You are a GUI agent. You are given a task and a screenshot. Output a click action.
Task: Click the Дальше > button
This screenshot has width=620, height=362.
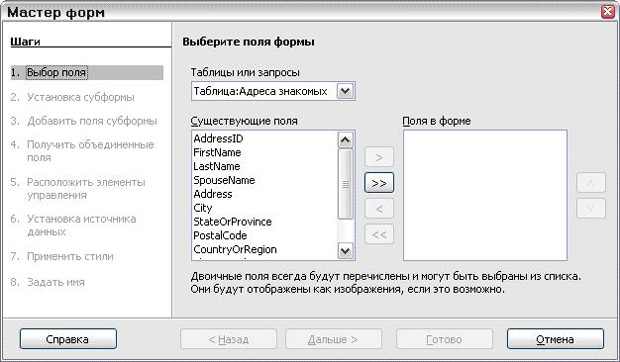coord(333,339)
